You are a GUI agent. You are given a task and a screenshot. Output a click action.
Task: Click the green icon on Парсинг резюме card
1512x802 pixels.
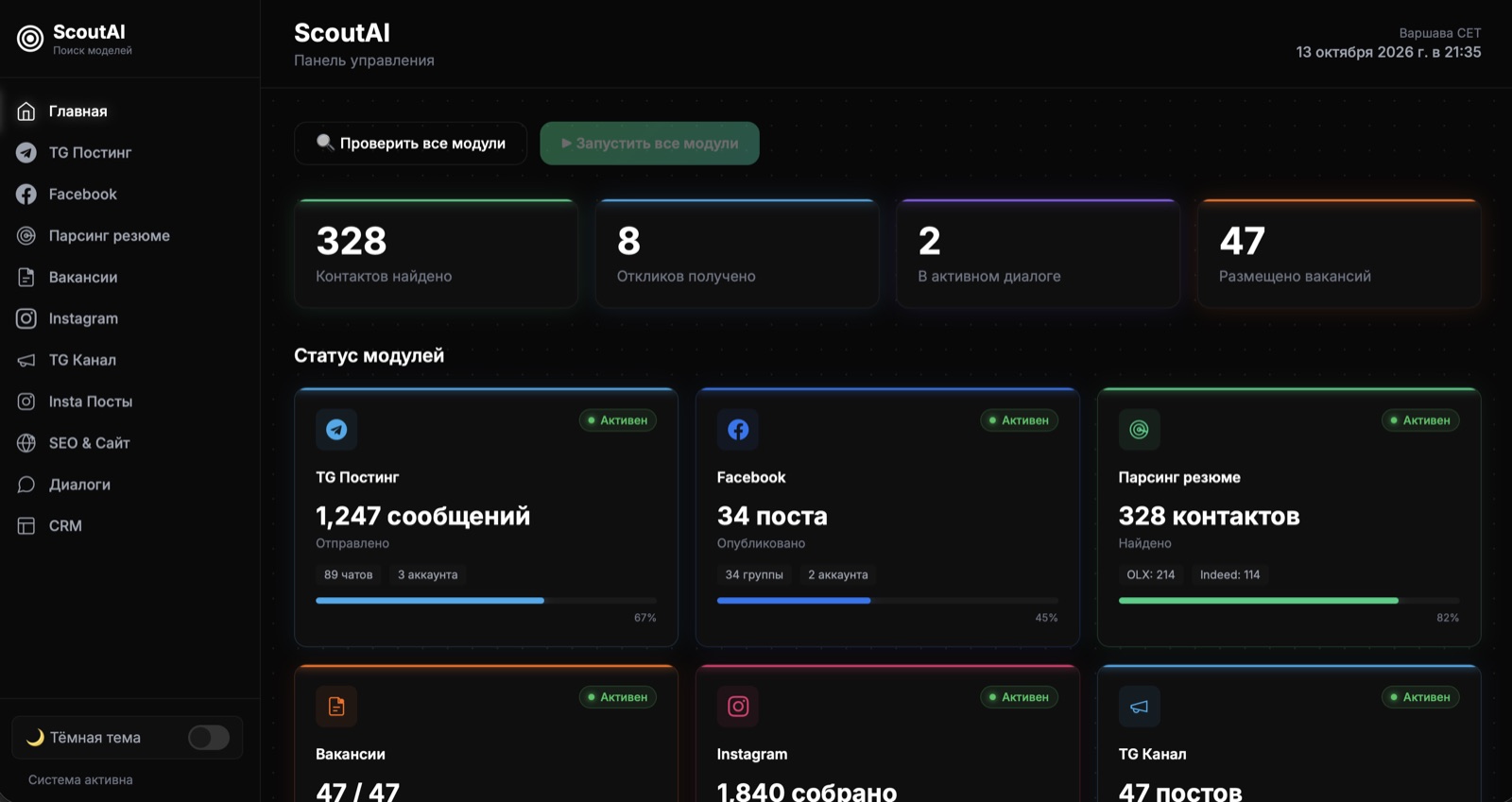click(x=1140, y=430)
